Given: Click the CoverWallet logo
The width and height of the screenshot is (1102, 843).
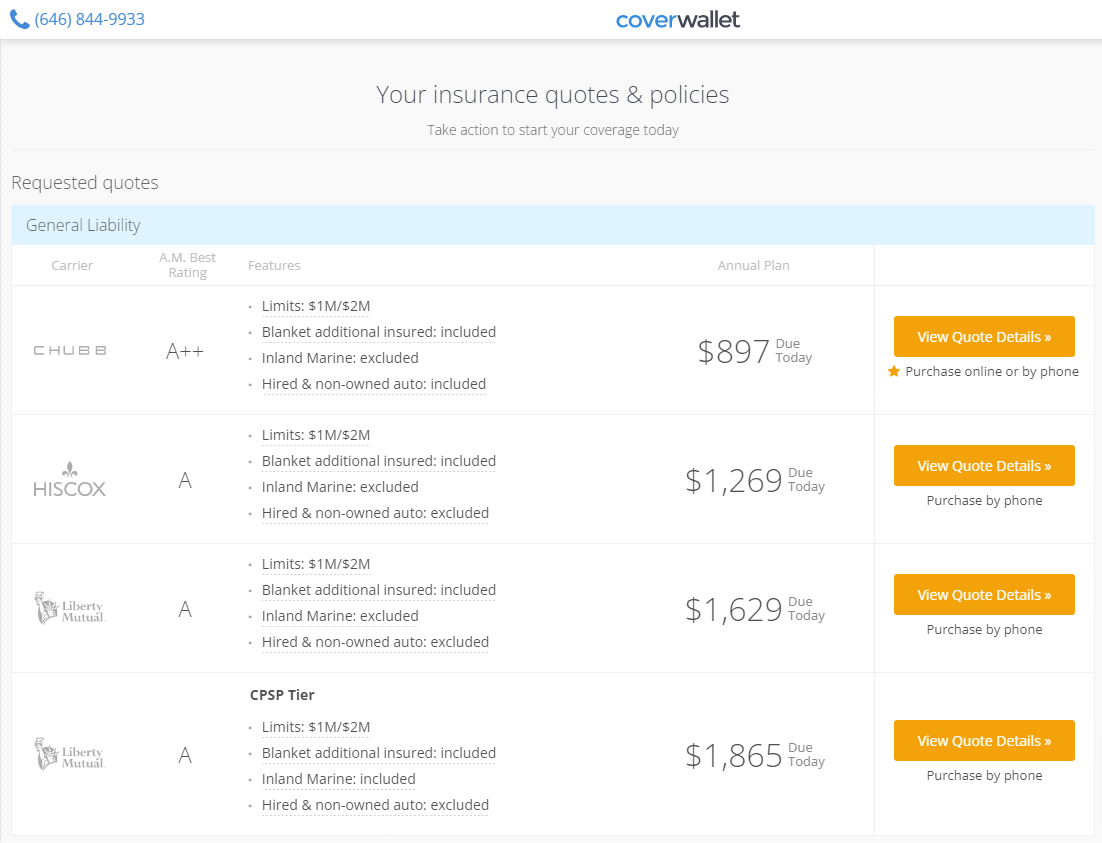Looking at the screenshot, I should 678,19.
